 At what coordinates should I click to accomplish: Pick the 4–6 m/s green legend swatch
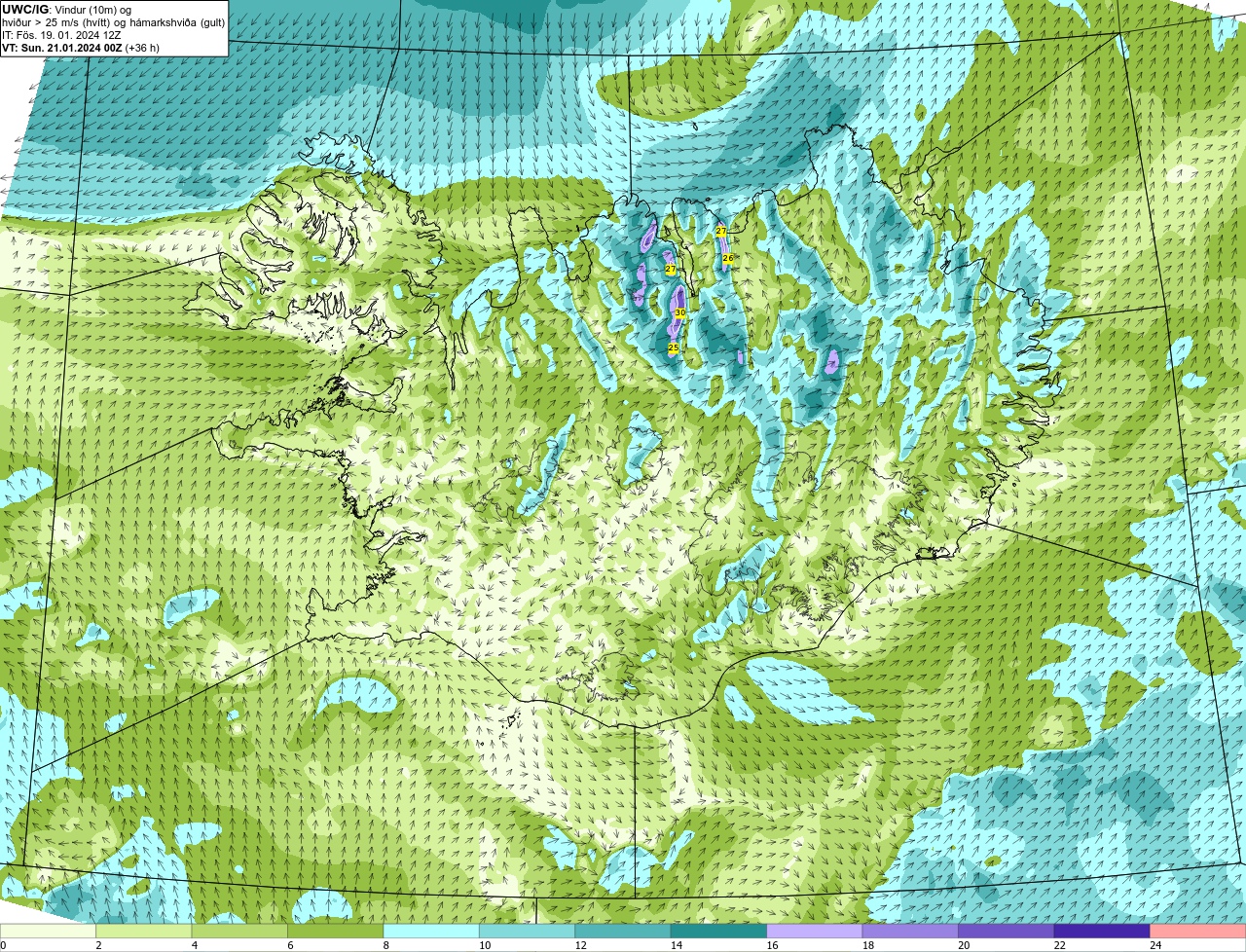(x=240, y=932)
